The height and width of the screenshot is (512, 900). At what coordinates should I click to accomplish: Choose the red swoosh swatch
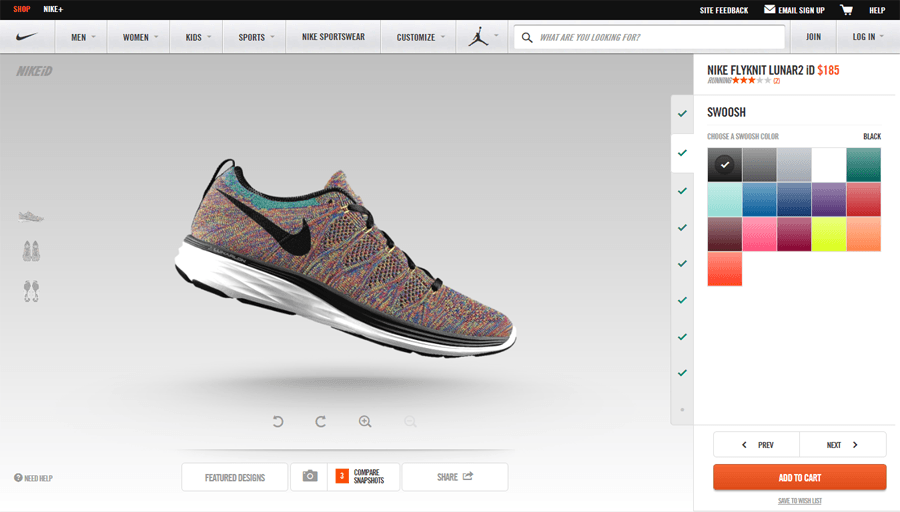[863, 200]
